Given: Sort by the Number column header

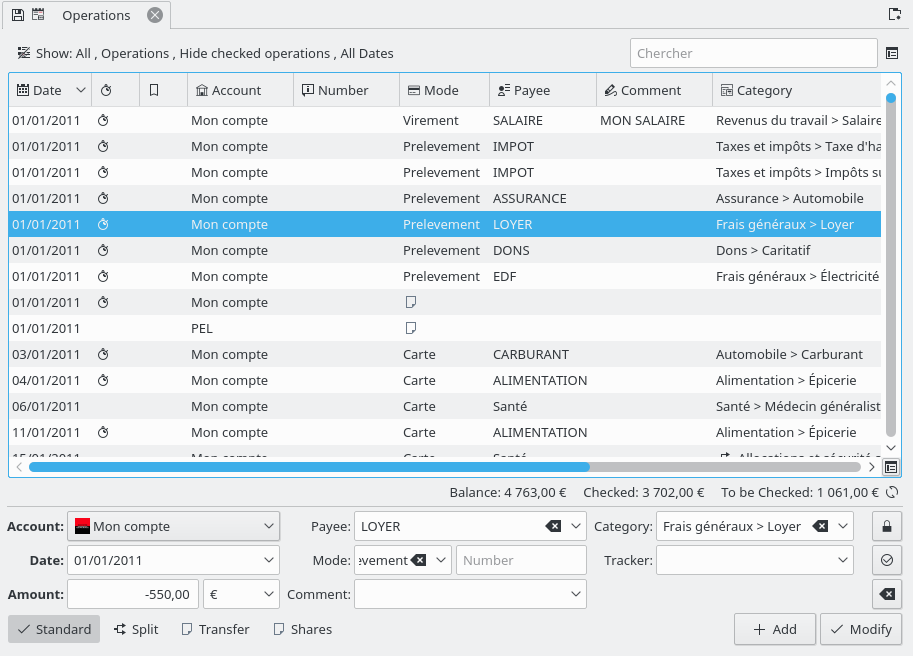Looking at the screenshot, I should click(x=346, y=90).
